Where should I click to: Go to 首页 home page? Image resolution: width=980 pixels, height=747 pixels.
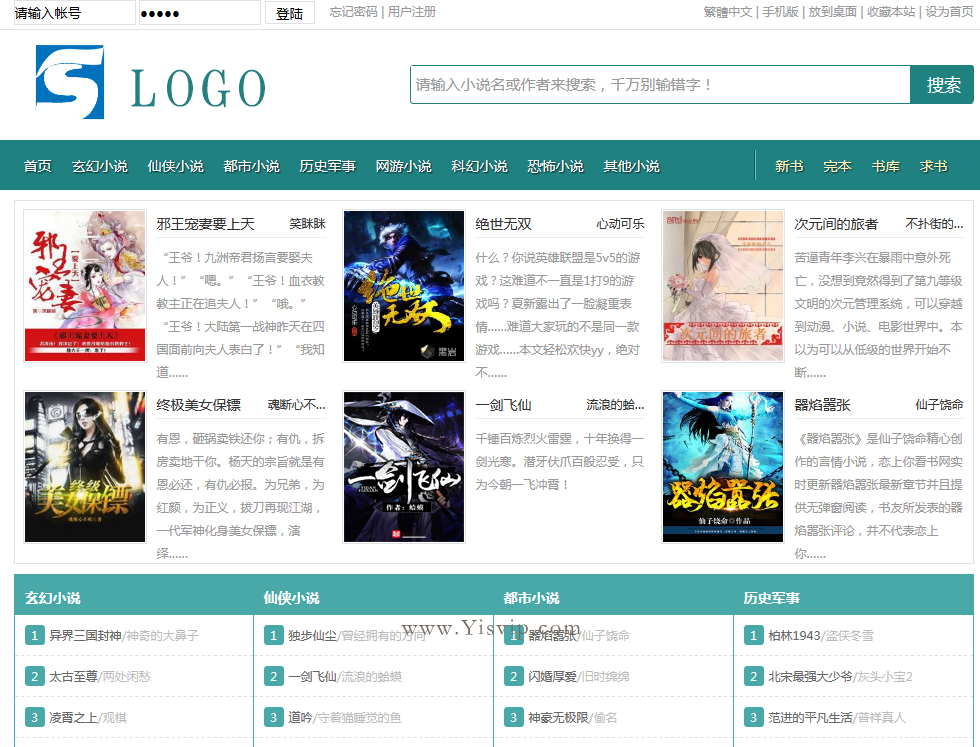pos(36,166)
